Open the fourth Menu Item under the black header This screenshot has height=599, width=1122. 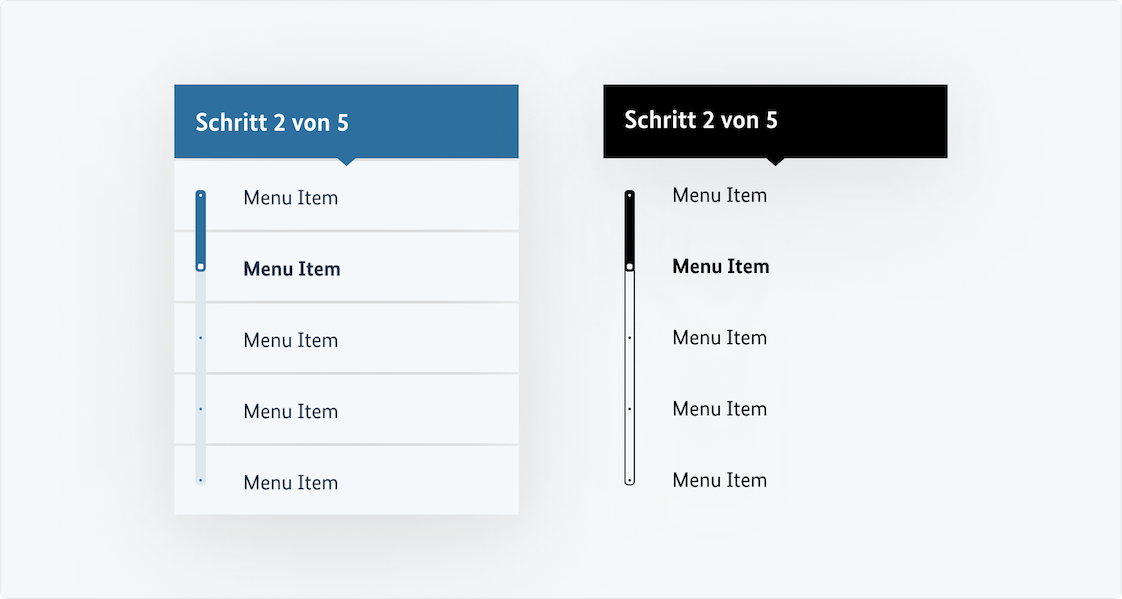coord(719,408)
